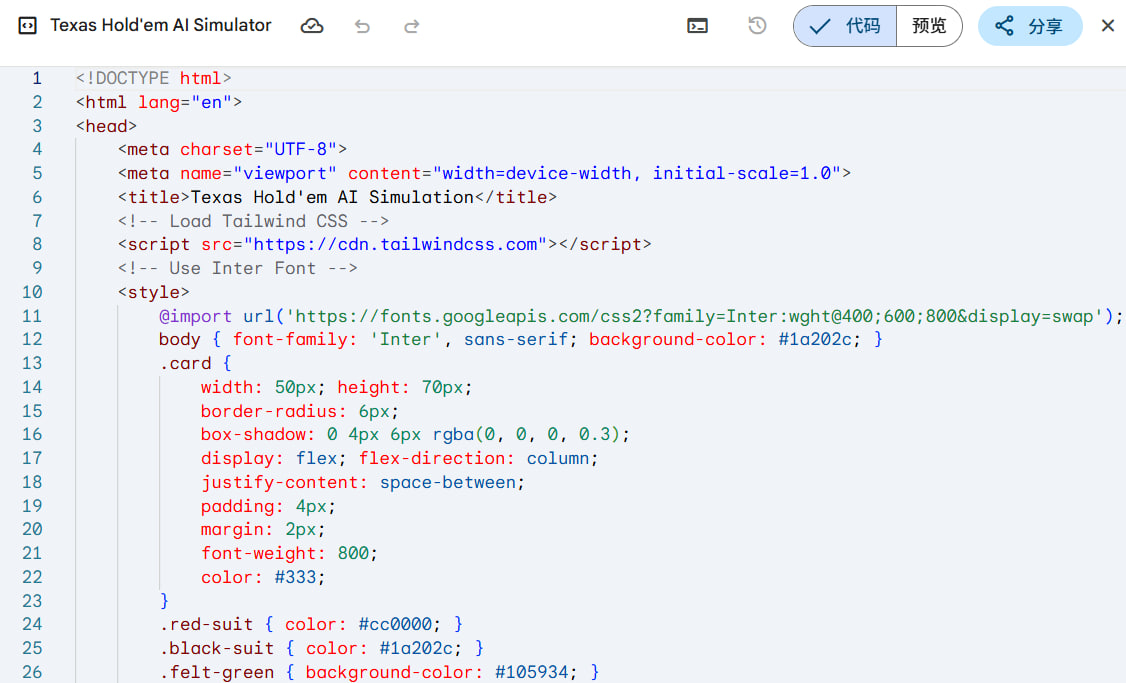The width and height of the screenshot is (1126, 683).
Task: Click the #105934 felt-green color value
Action: [x=537, y=672]
